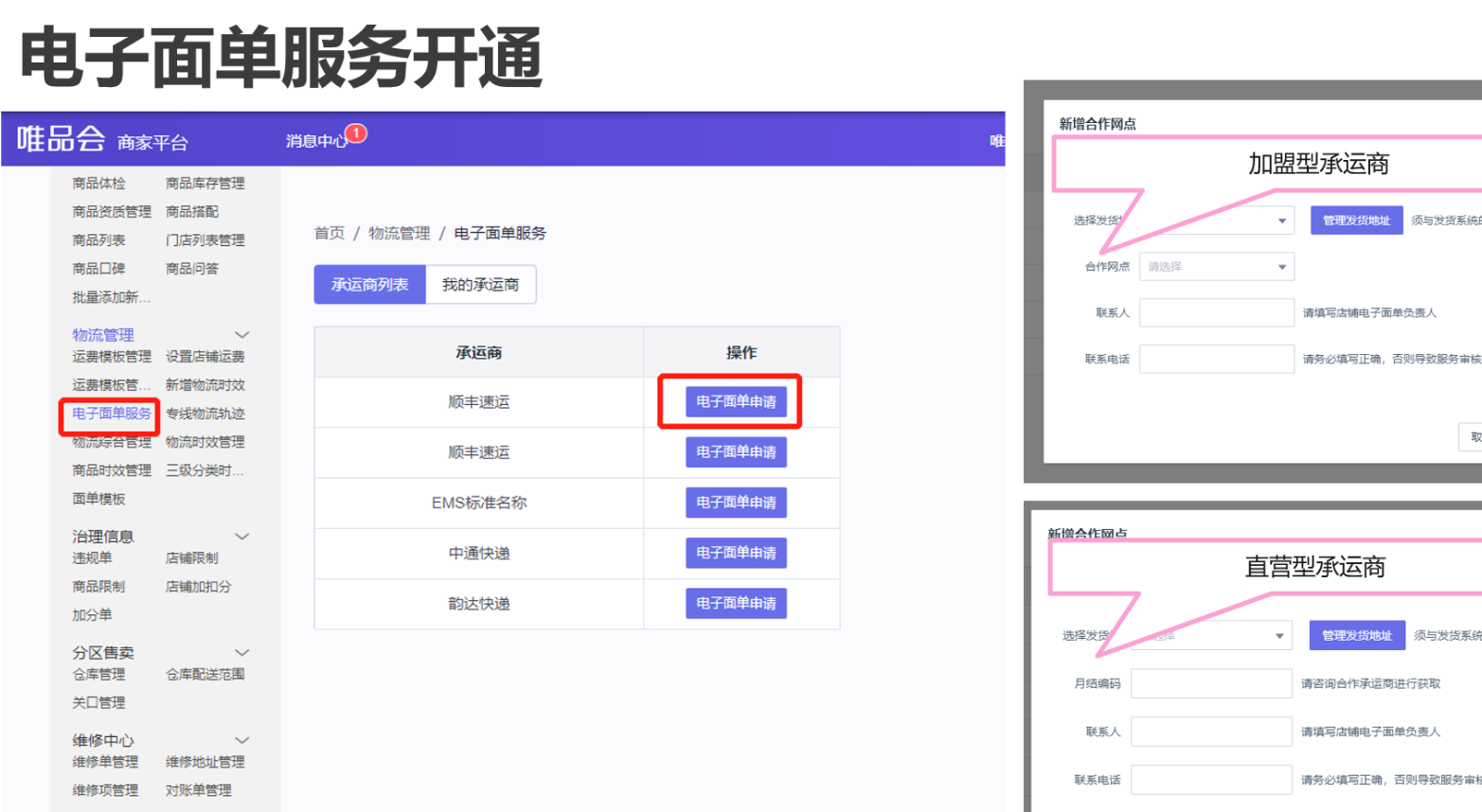
Task: Open 设置店铺运费 sidebar item
Action: [205, 357]
